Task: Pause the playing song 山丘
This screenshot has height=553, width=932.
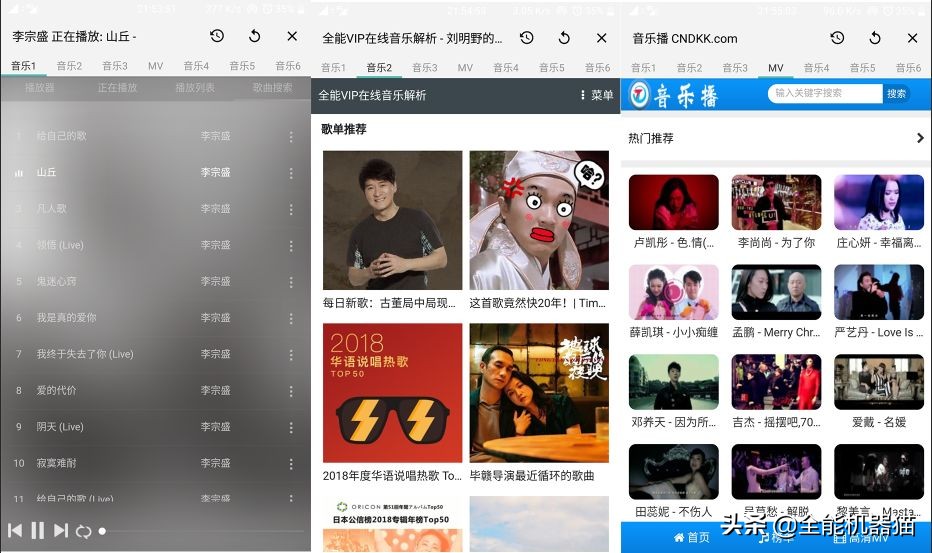Action: pos(37,530)
